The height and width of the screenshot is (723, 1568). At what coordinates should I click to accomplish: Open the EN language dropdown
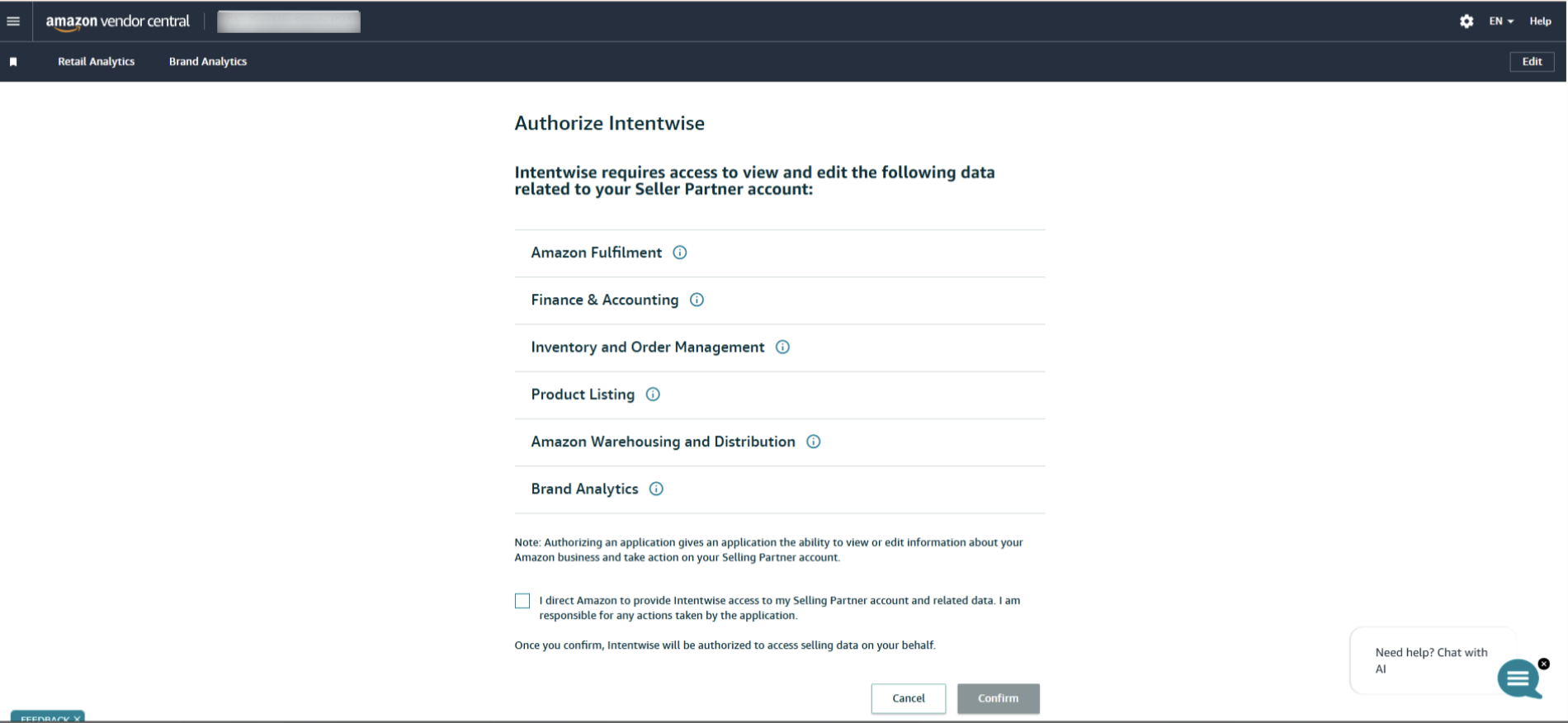tap(1501, 21)
